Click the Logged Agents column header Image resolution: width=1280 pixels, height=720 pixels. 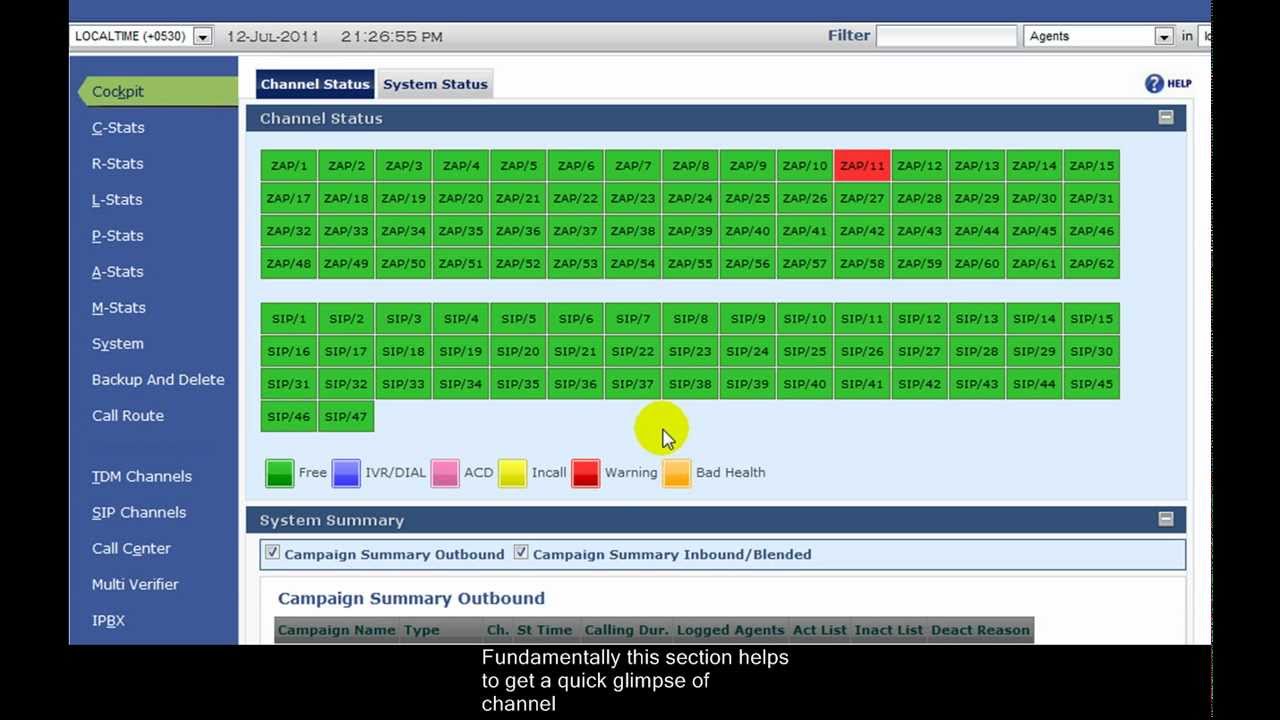click(x=730, y=630)
